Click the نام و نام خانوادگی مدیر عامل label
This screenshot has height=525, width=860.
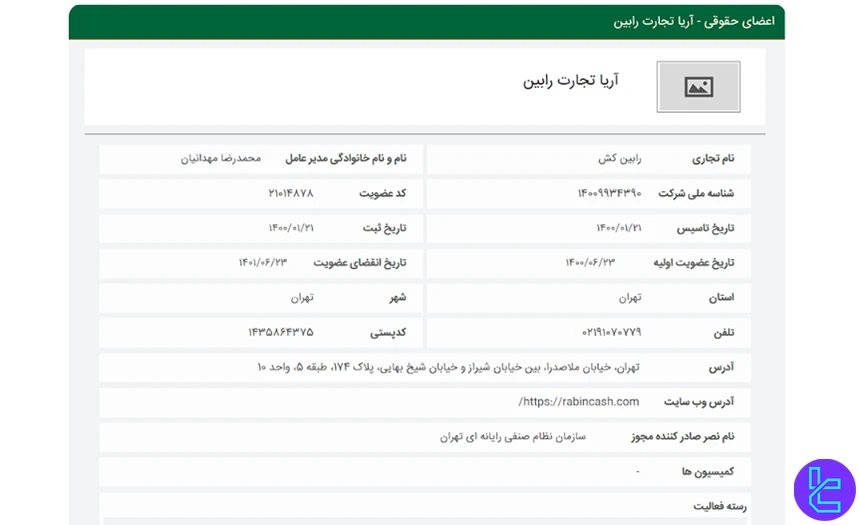point(346,159)
